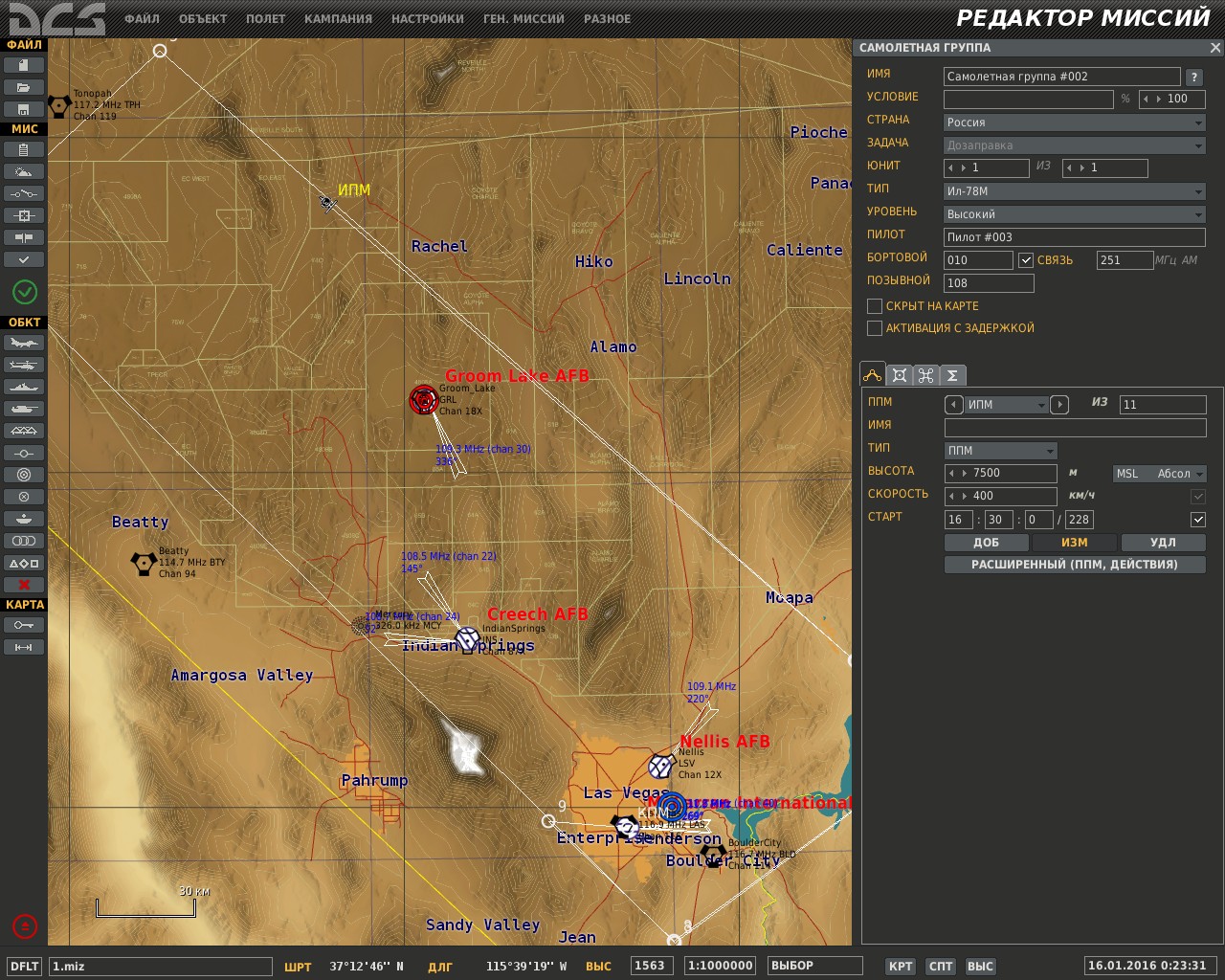Viewport: 1225px width, 980px height.
Task: Select the red X delete object tool
Action: coord(24,584)
